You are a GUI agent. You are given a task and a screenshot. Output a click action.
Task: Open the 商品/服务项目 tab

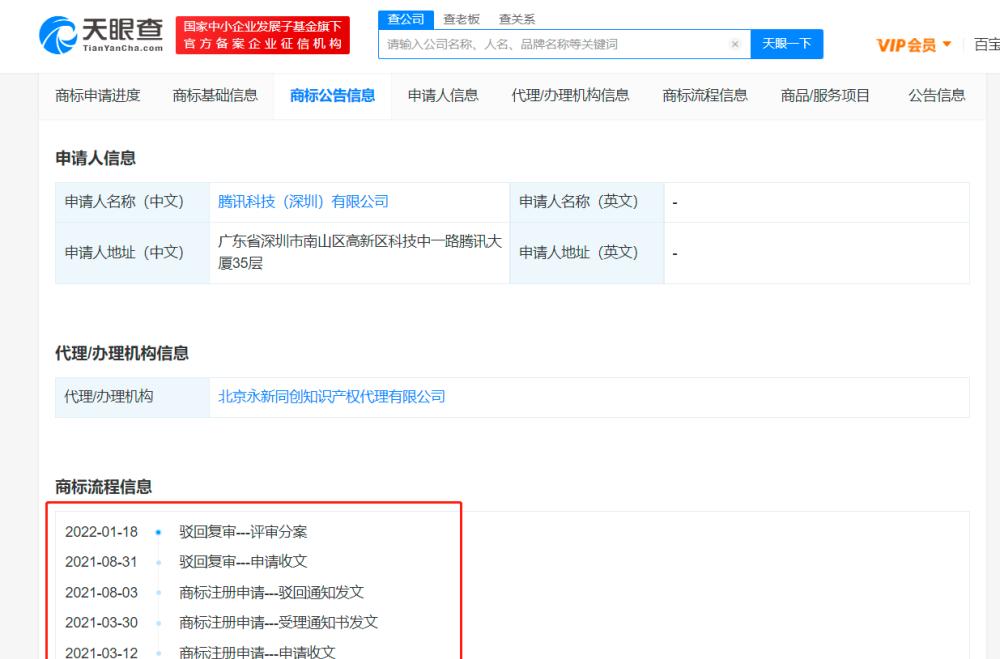(x=825, y=96)
